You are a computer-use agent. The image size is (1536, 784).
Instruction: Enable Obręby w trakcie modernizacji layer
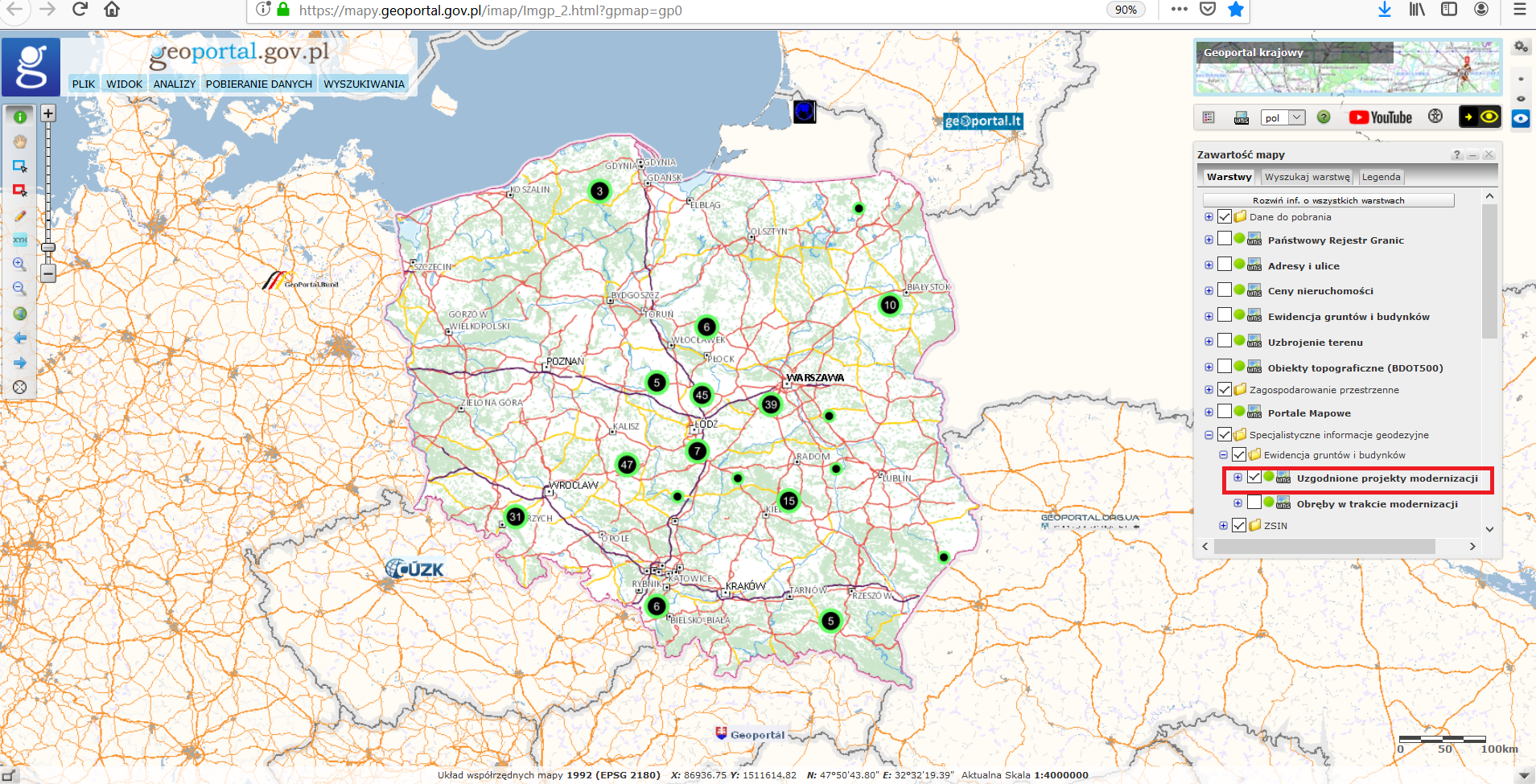(1254, 503)
